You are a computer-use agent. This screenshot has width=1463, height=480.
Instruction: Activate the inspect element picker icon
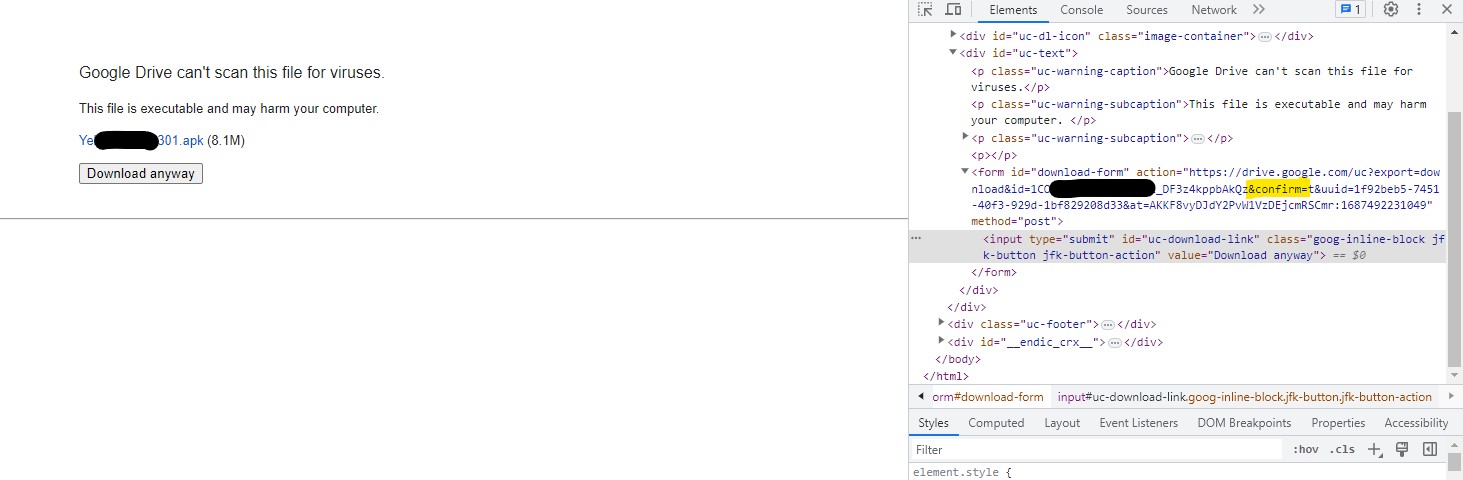[x=925, y=10]
